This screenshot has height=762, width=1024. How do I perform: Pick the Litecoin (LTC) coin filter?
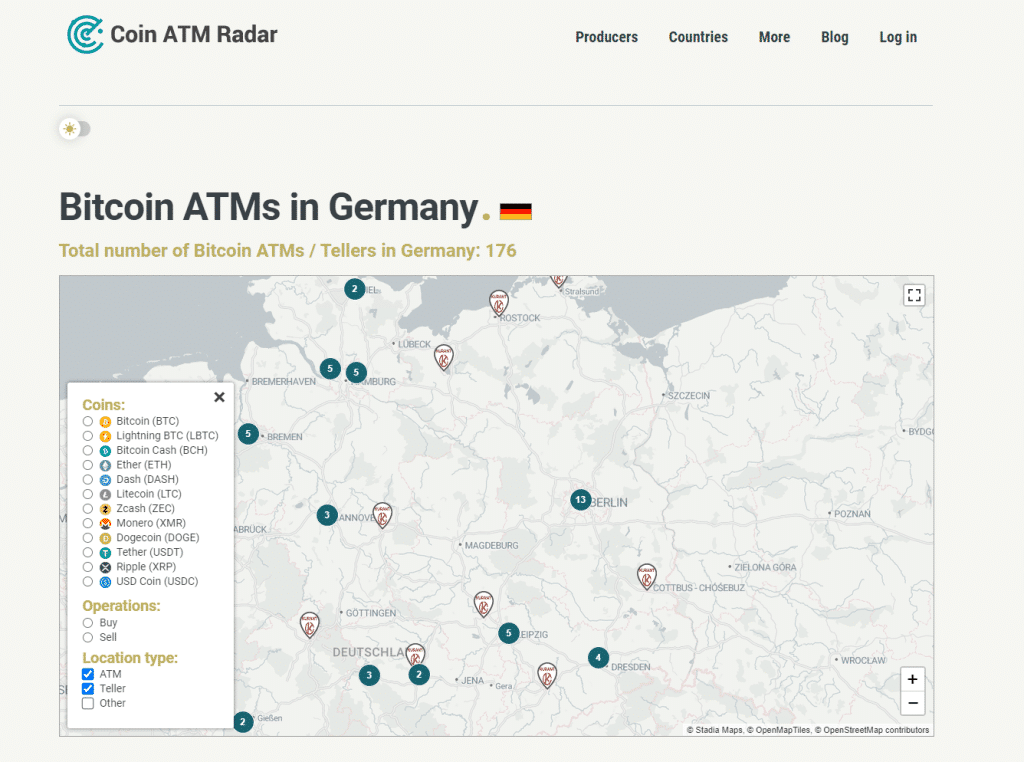click(88, 494)
